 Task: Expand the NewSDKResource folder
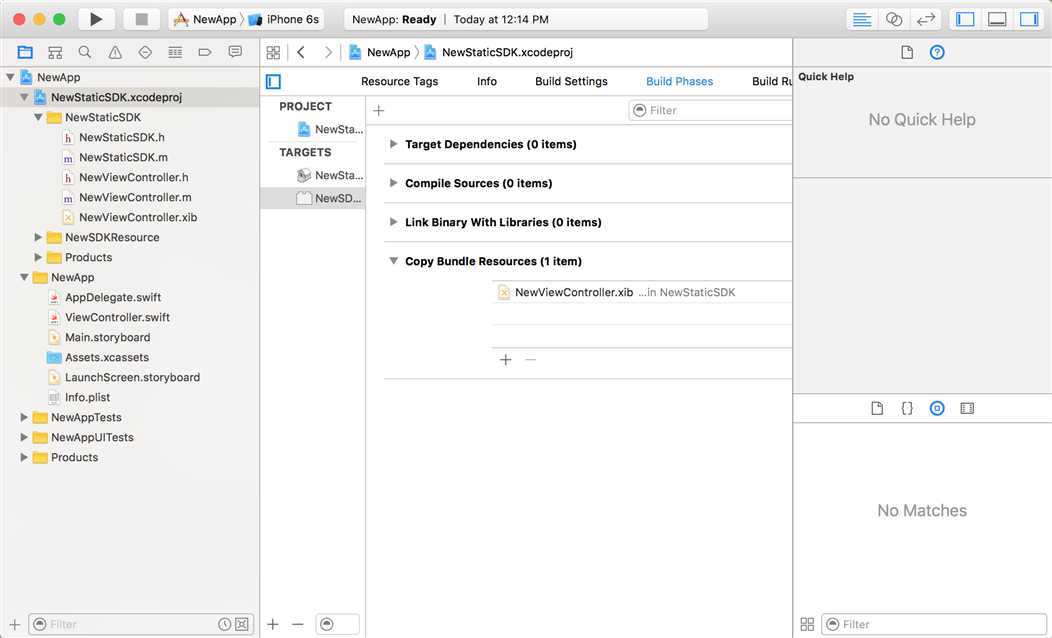(38, 237)
